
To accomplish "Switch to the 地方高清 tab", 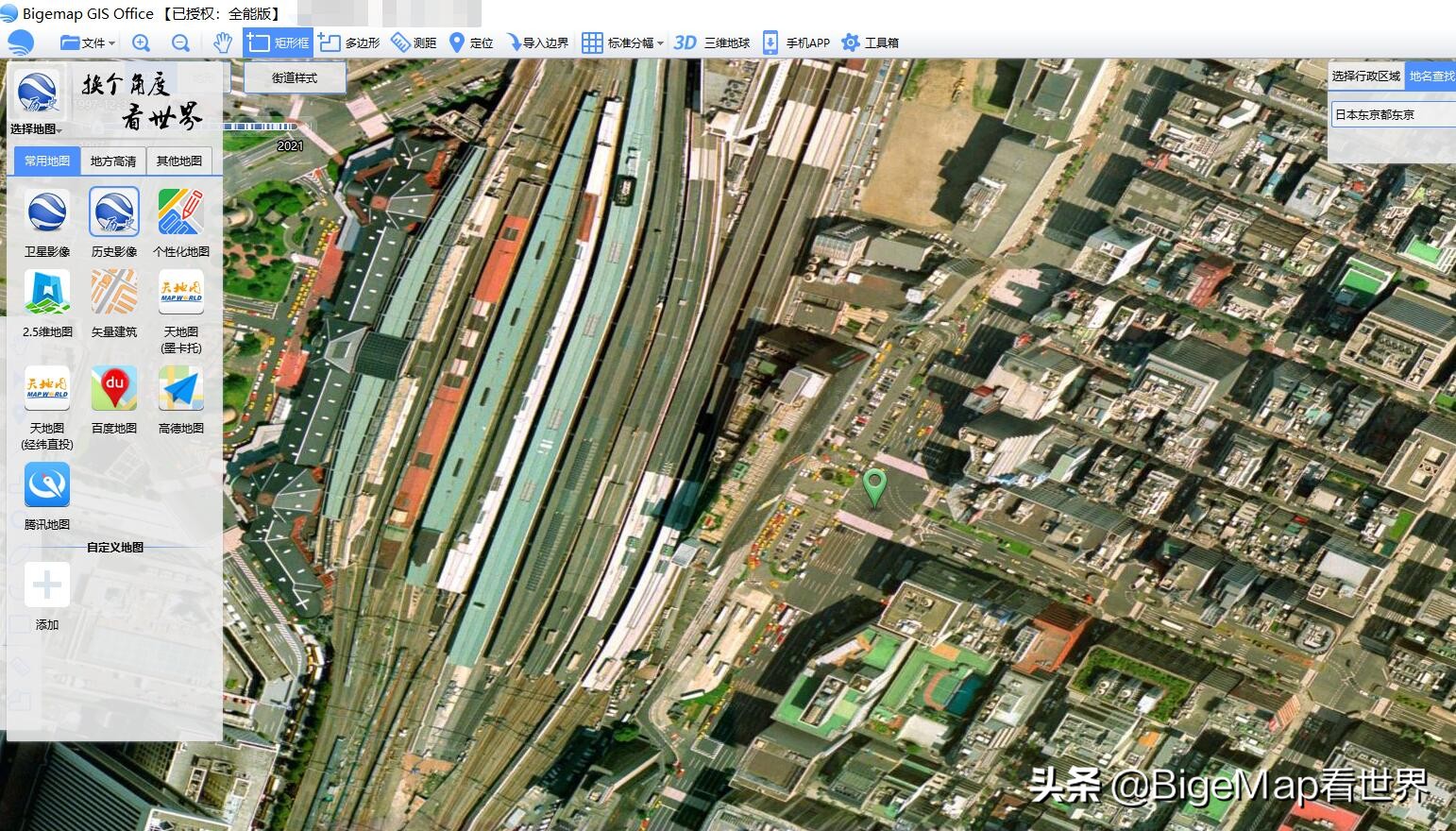I will click(112, 161).
